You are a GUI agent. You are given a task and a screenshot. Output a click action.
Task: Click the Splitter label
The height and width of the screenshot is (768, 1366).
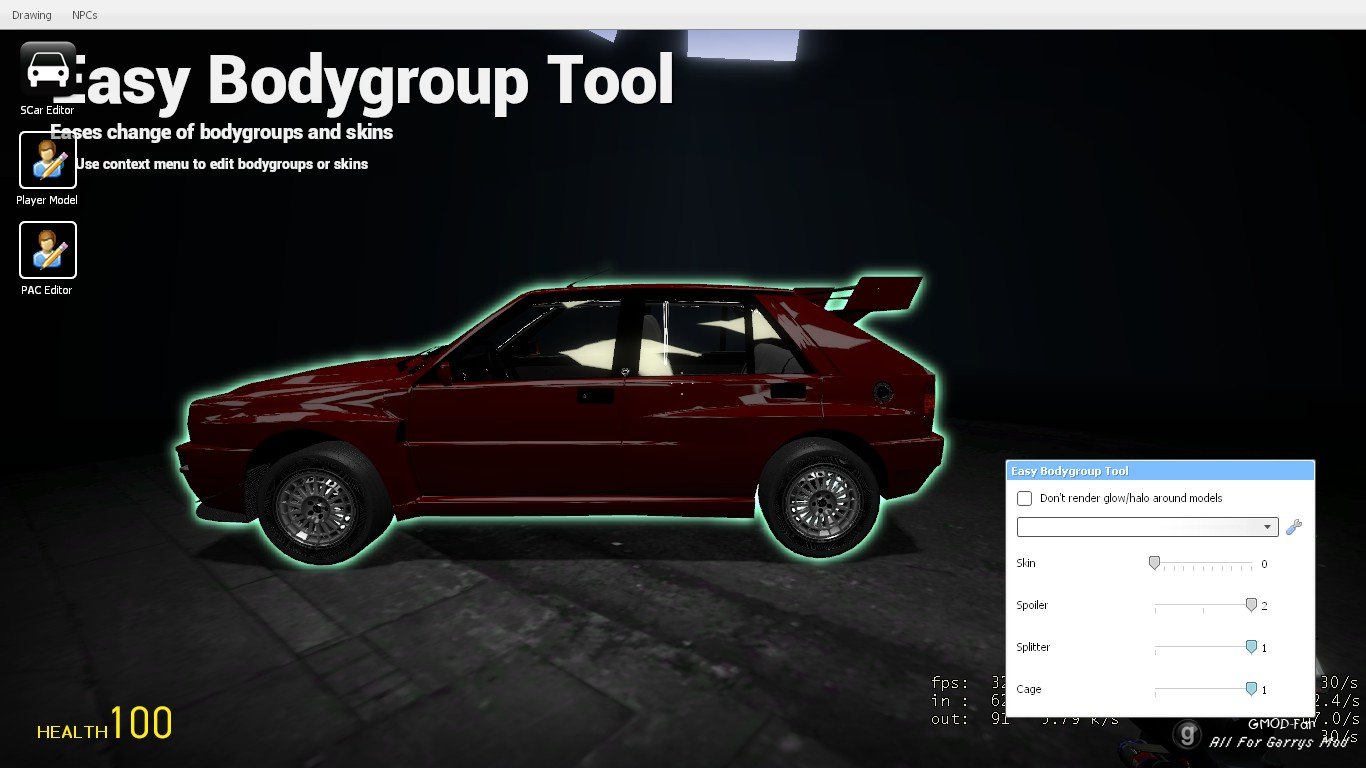pos(1033,647)
